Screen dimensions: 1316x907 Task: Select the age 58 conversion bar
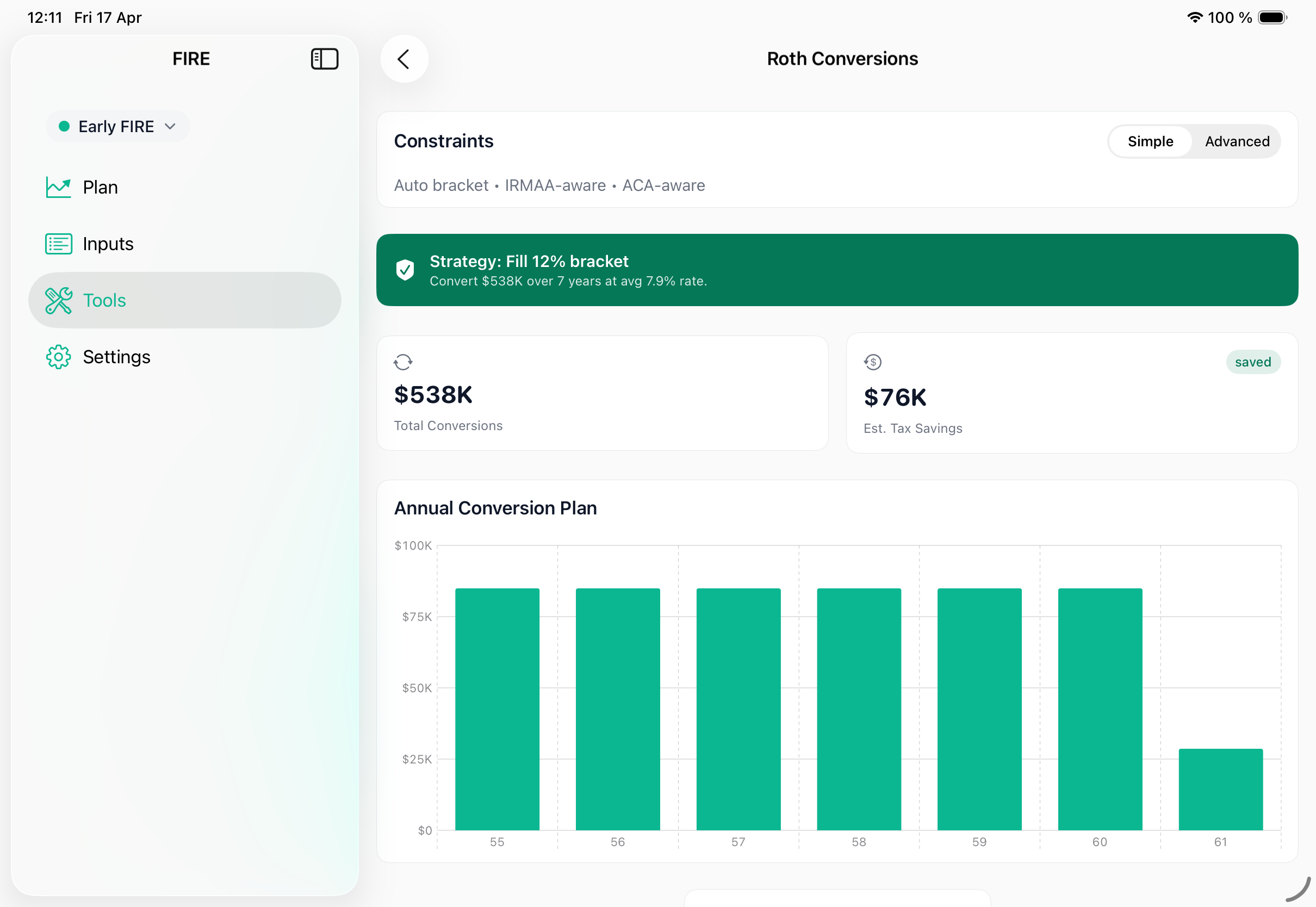click(x=859, y=709)
